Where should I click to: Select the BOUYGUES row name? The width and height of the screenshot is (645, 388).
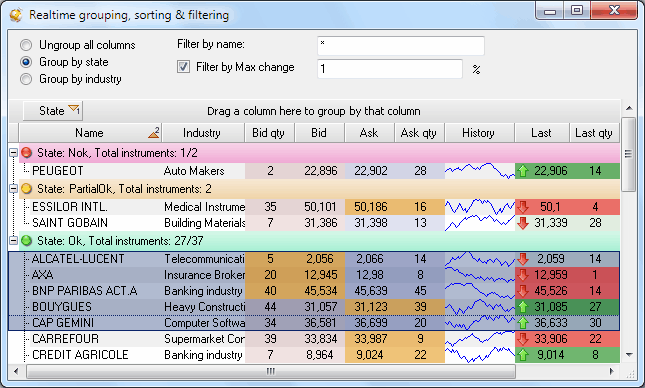(x=63, y=307)
